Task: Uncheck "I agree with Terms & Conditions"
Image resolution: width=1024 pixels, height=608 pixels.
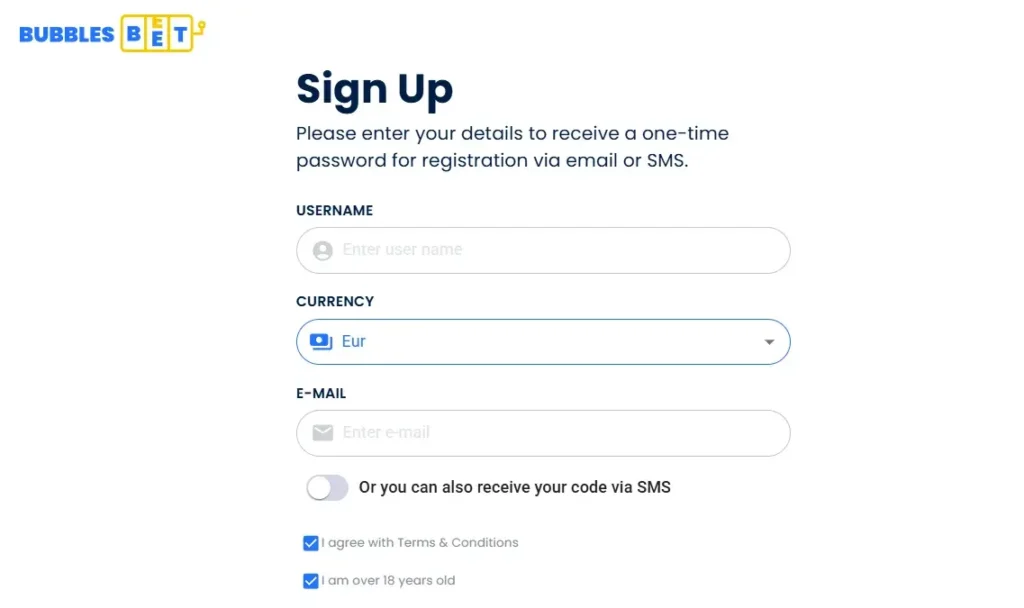Action: (311, 542)
